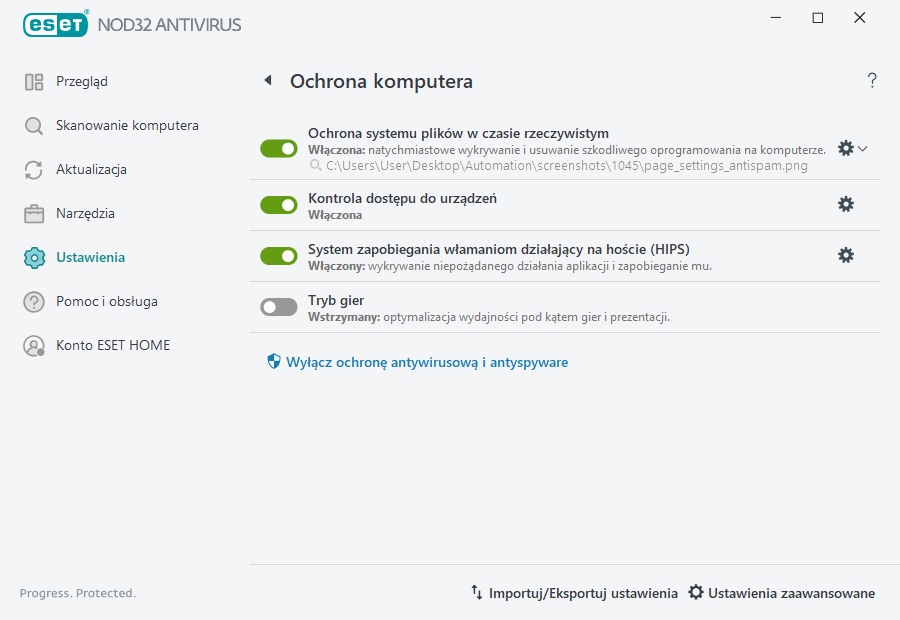
Task: Open the Ochrona komputera header menu
Action: [x=380, y=81]
